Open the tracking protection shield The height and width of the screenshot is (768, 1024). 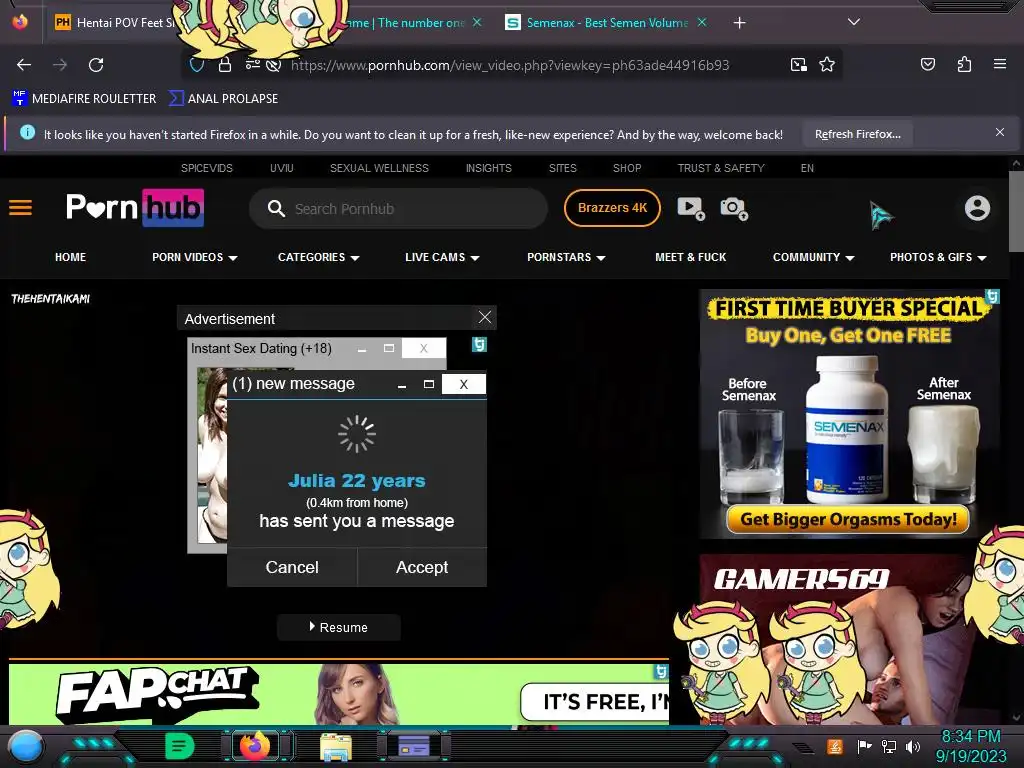[197, 65]
